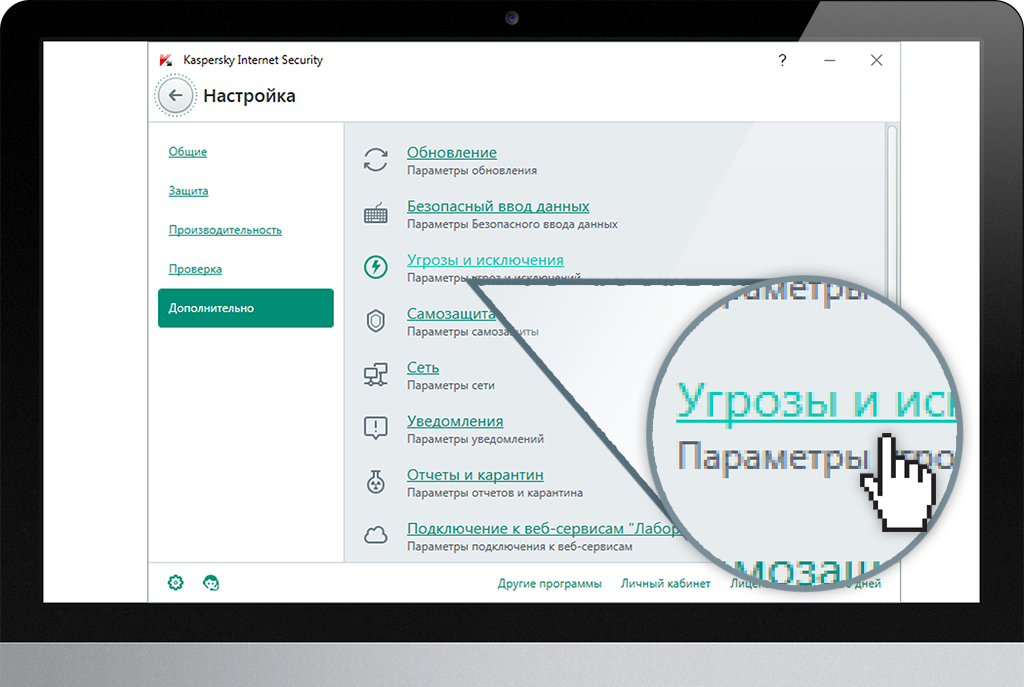Click the back arrow button
Image resolution: width=1024 pixels, height=687 pixels.
176,96
